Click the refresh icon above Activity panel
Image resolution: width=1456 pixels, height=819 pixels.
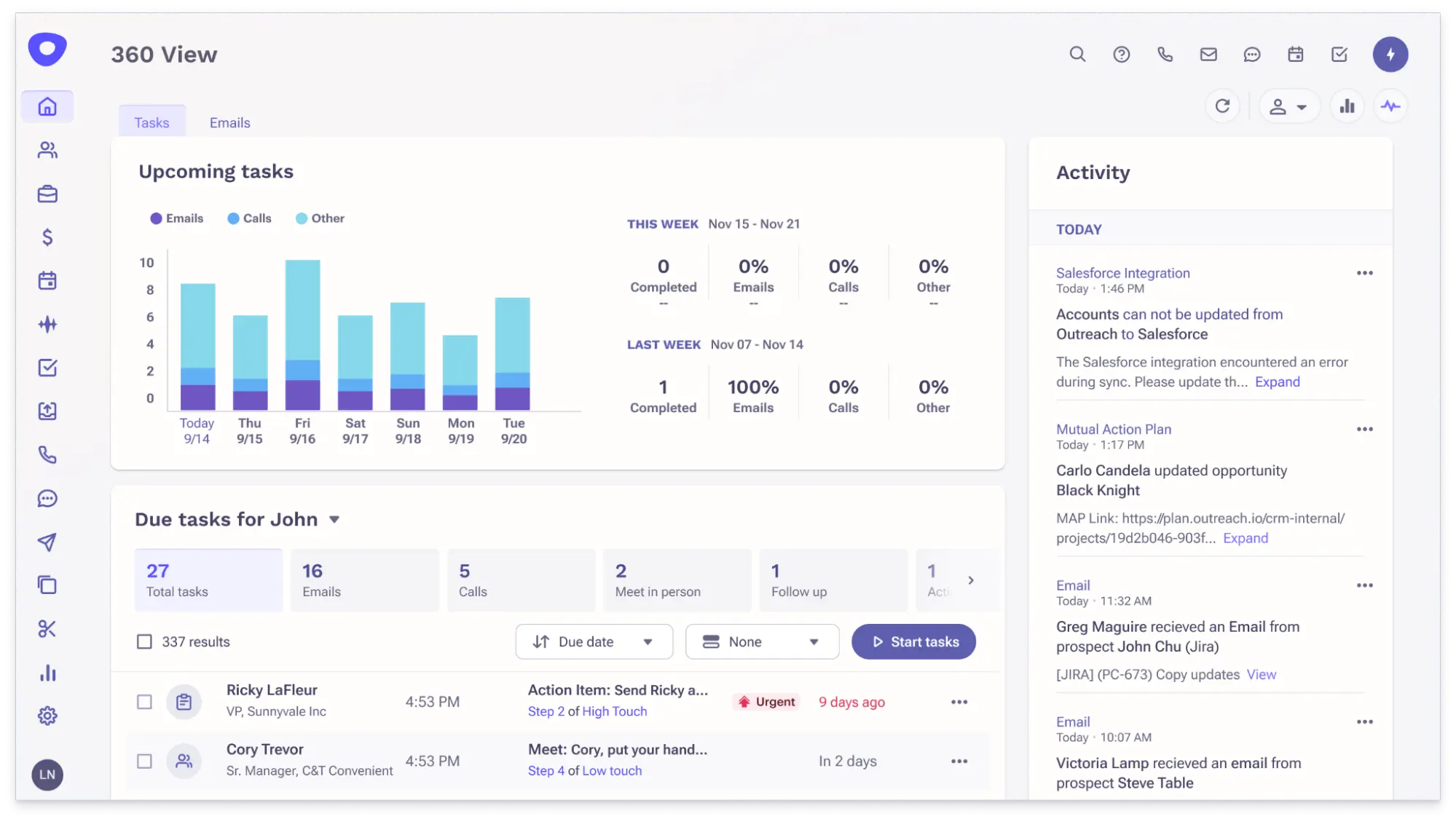coord(1224,106)
